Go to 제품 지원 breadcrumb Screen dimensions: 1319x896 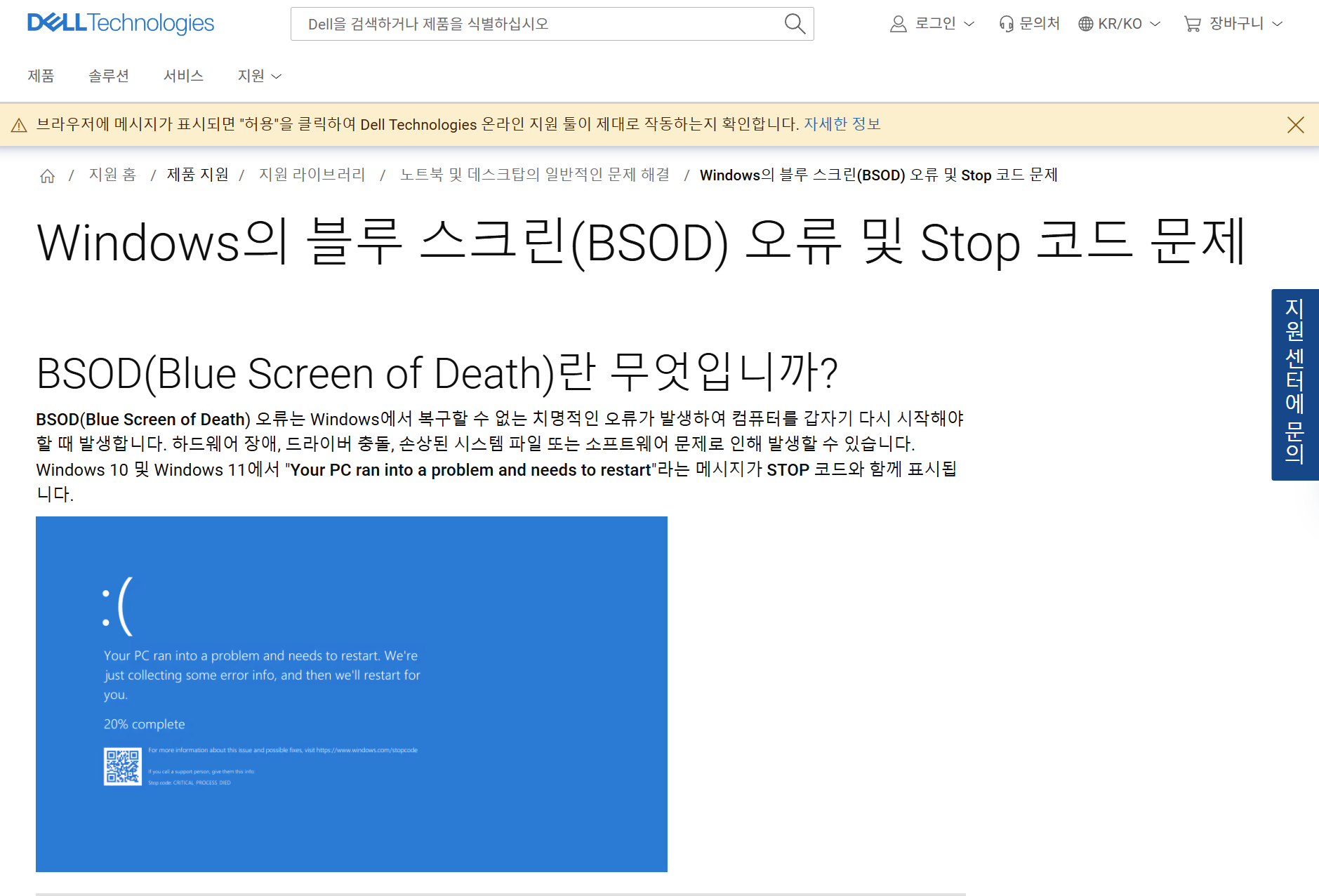point(197,175)
